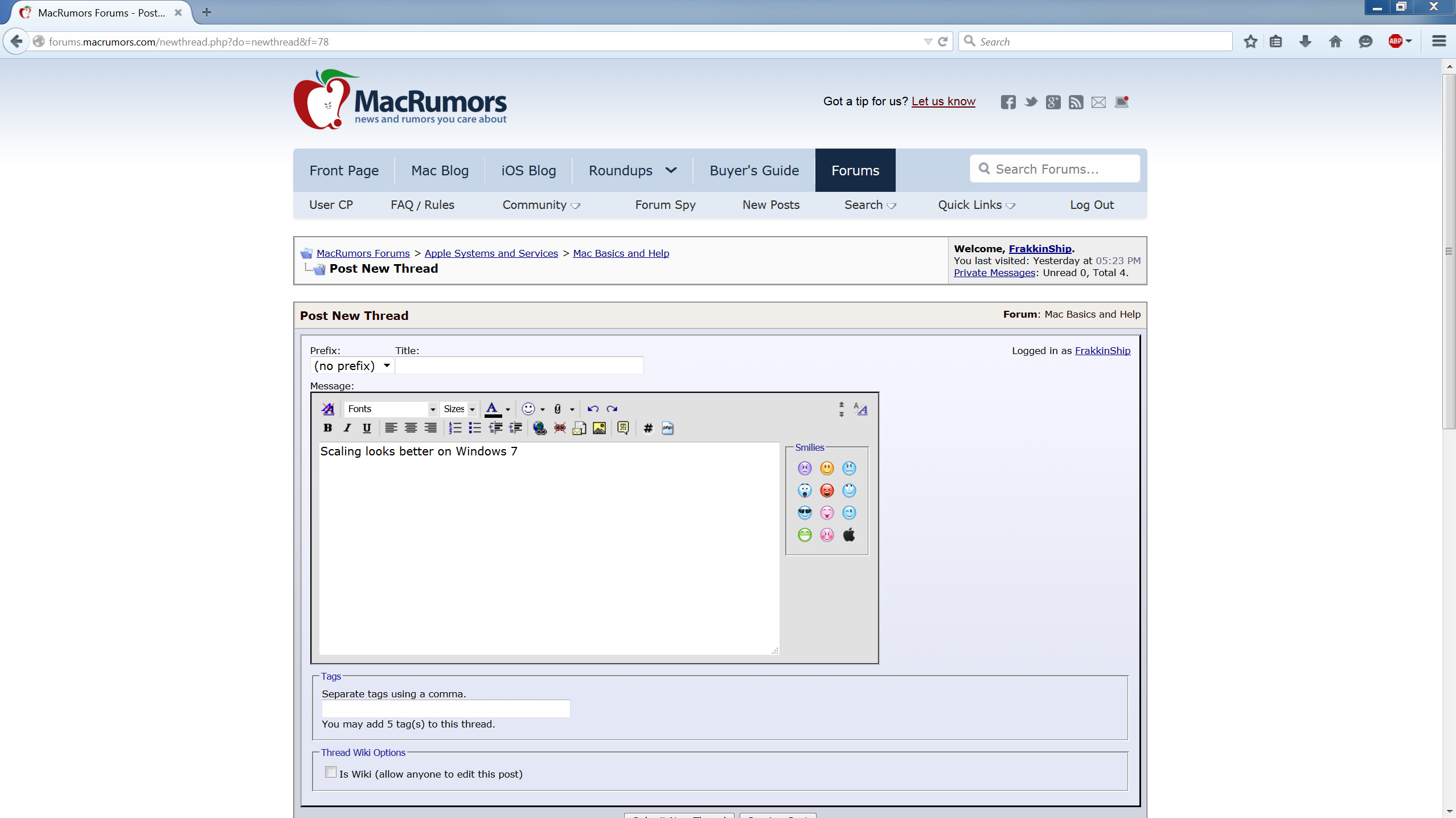Insert the Apple logo smilie
Viewport: 1456px width, 818px height.
[849, 535]
